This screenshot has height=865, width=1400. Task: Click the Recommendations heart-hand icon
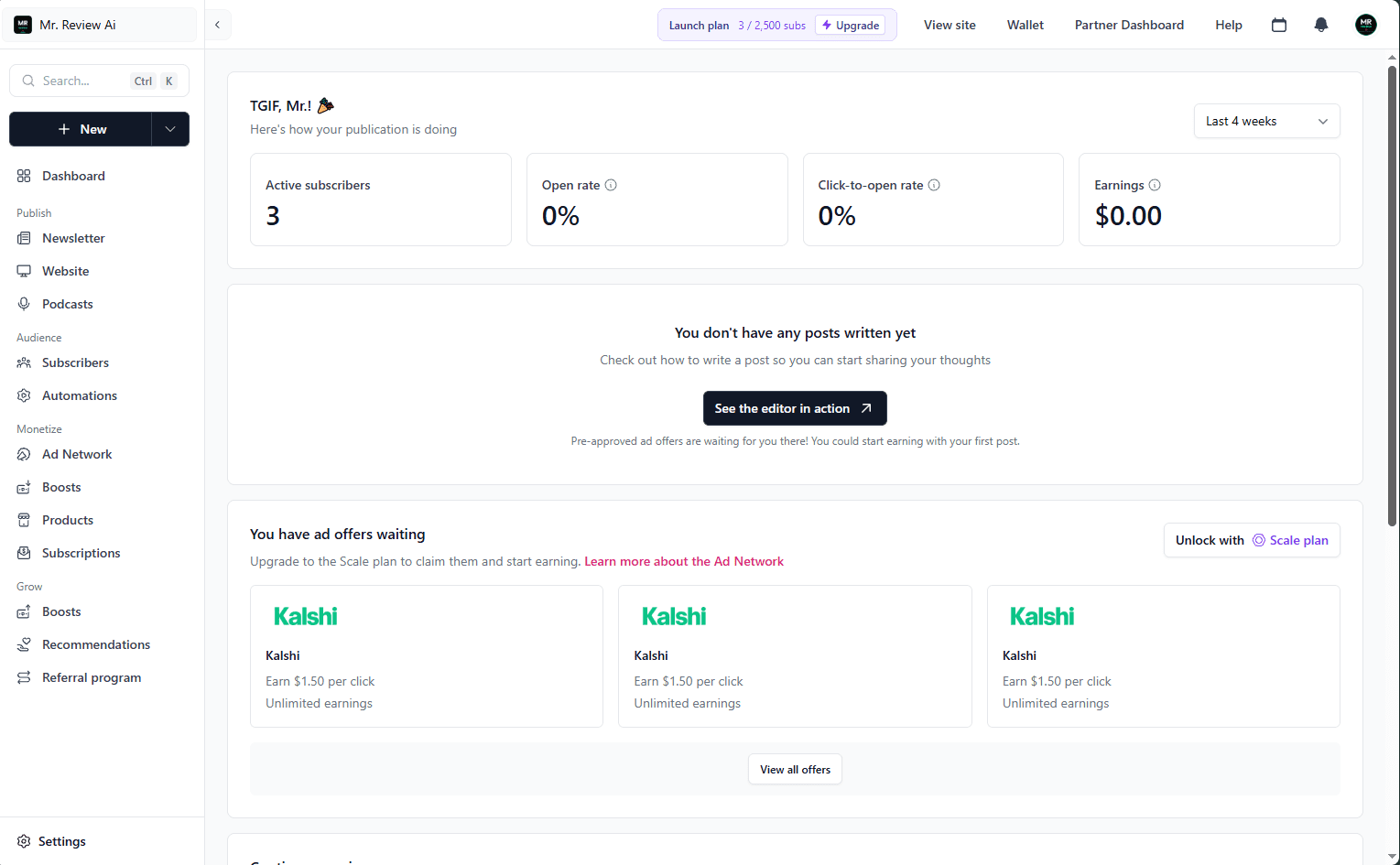pyautogui.click(x=24, y=644)
